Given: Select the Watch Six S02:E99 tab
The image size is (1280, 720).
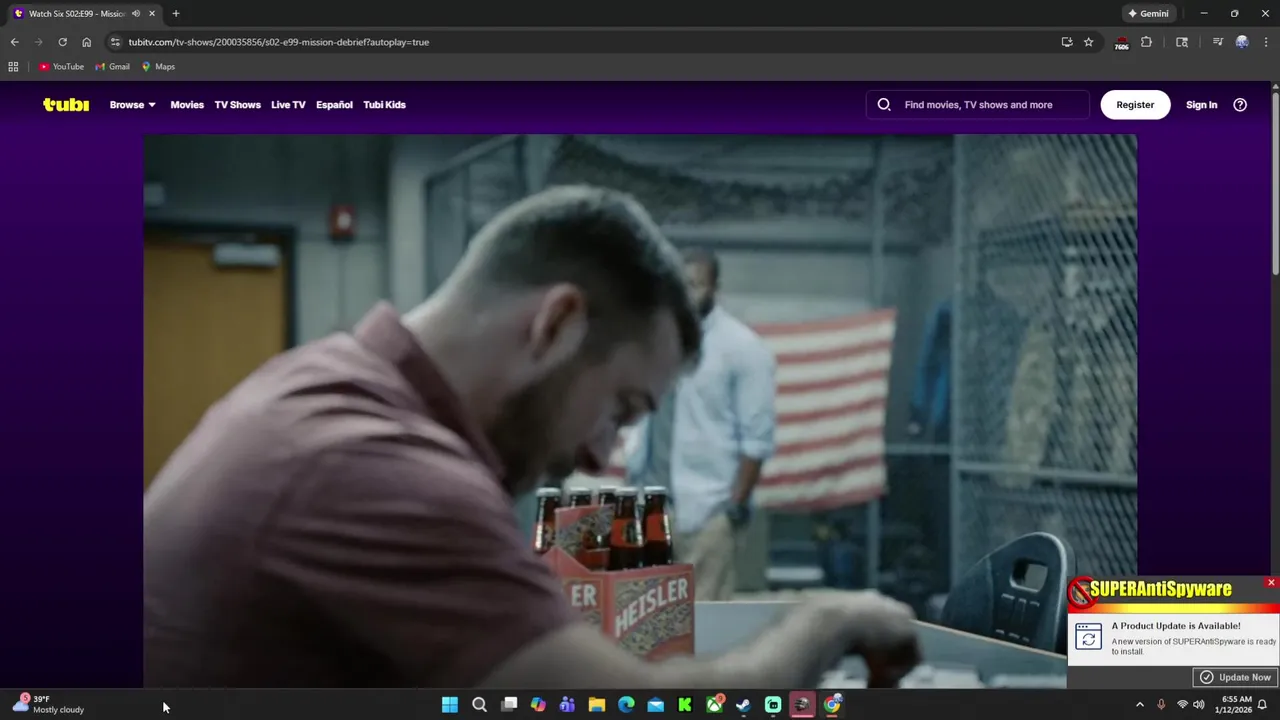Looking at the screenshot, I should (77, 13).
